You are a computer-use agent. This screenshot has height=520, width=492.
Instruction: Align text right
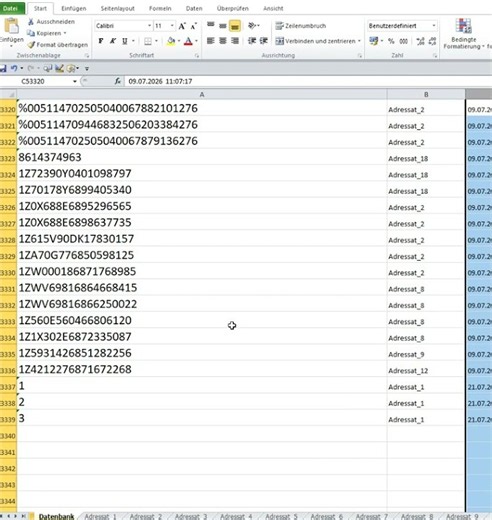point(235,41)
